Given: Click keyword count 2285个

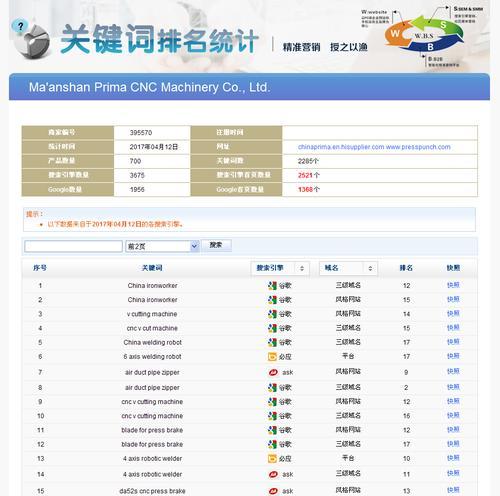Looking at the screenshot, I should click(308, 161).
